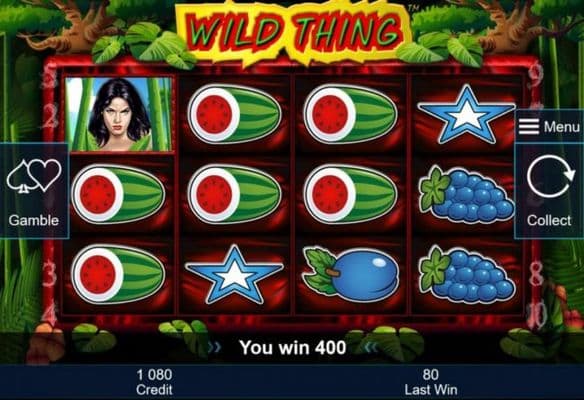Click the Last Win 80 display
584x400 pixels.
(x=431, y=382)
